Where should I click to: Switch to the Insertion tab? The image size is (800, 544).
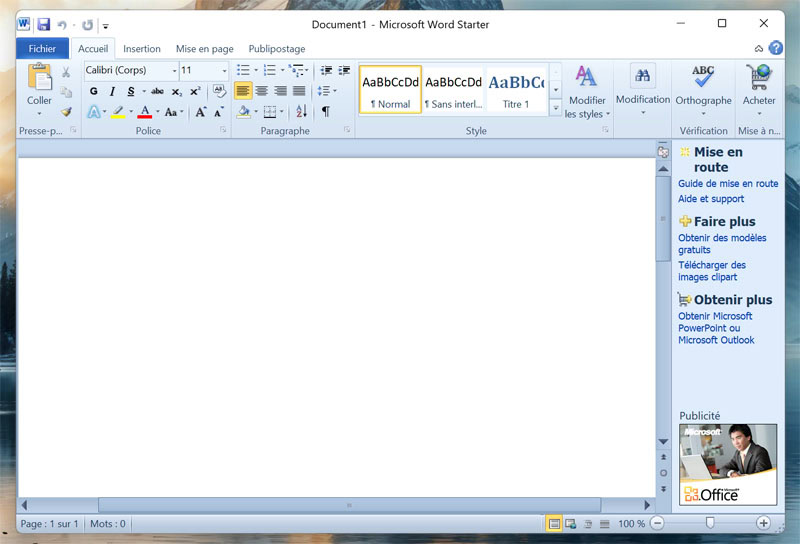pos(142,49)
